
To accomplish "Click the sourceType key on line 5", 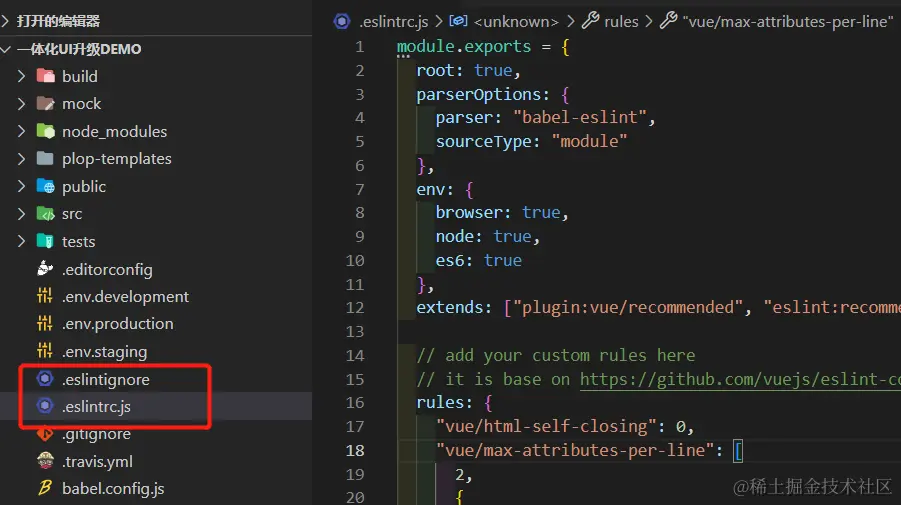I will pos(483,141).
